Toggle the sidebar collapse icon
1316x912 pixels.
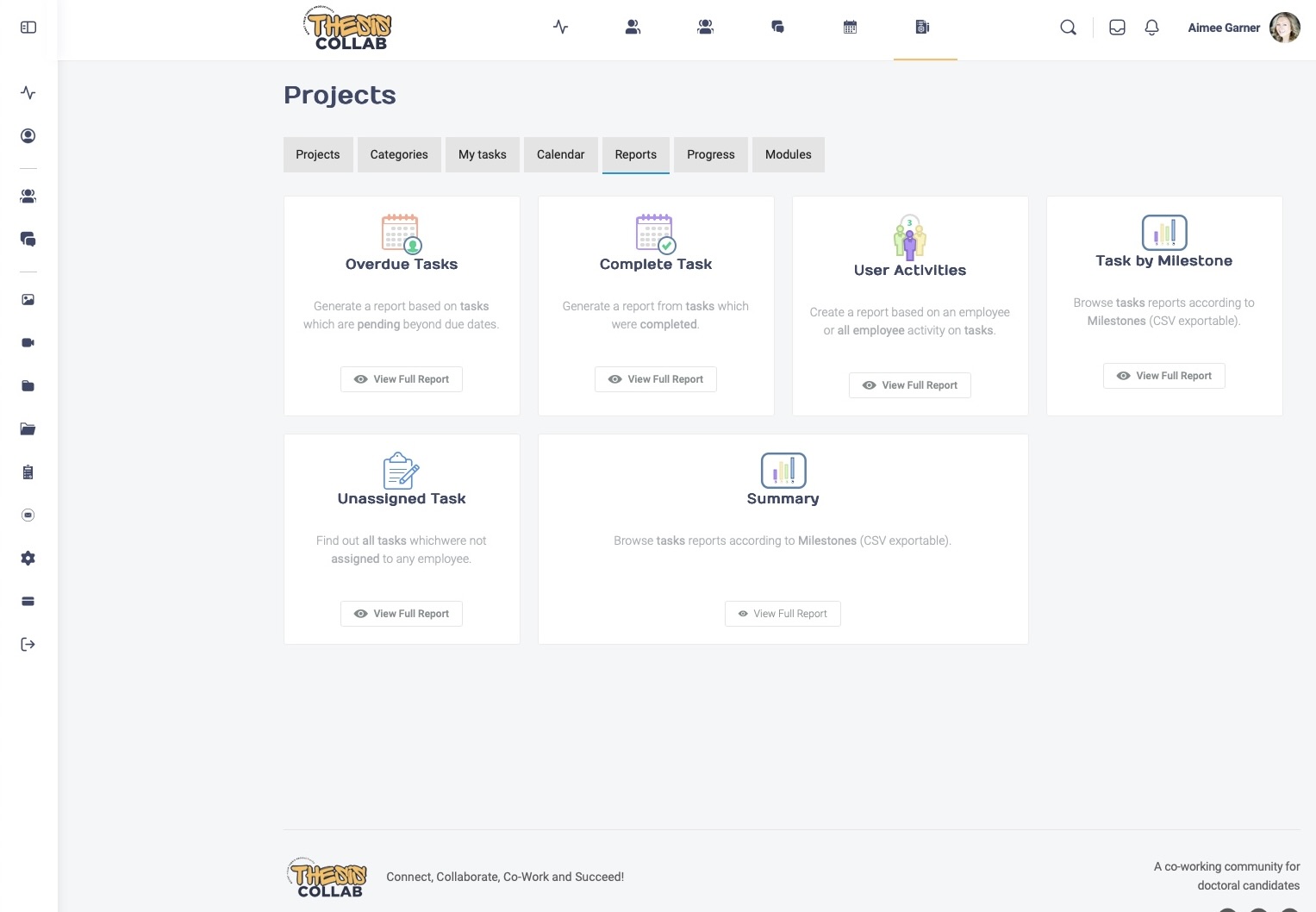[28, 28]
